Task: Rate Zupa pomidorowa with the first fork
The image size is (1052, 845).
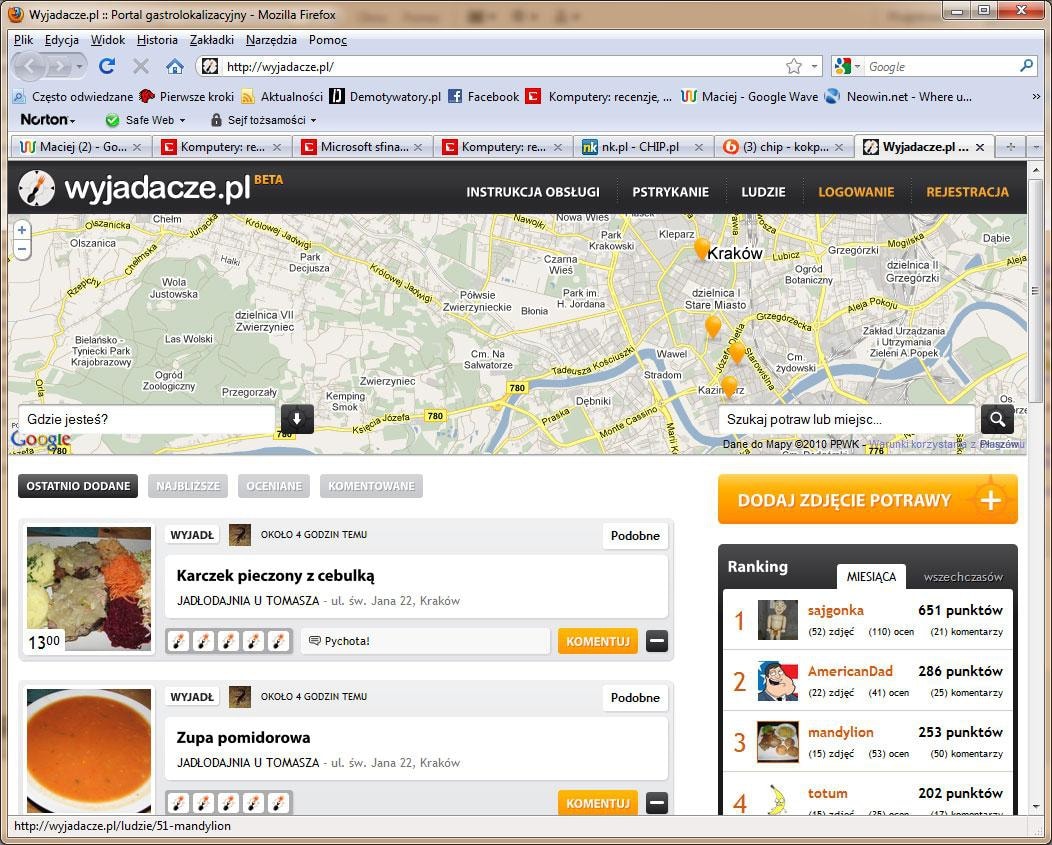Action: (x=178, y=803)
